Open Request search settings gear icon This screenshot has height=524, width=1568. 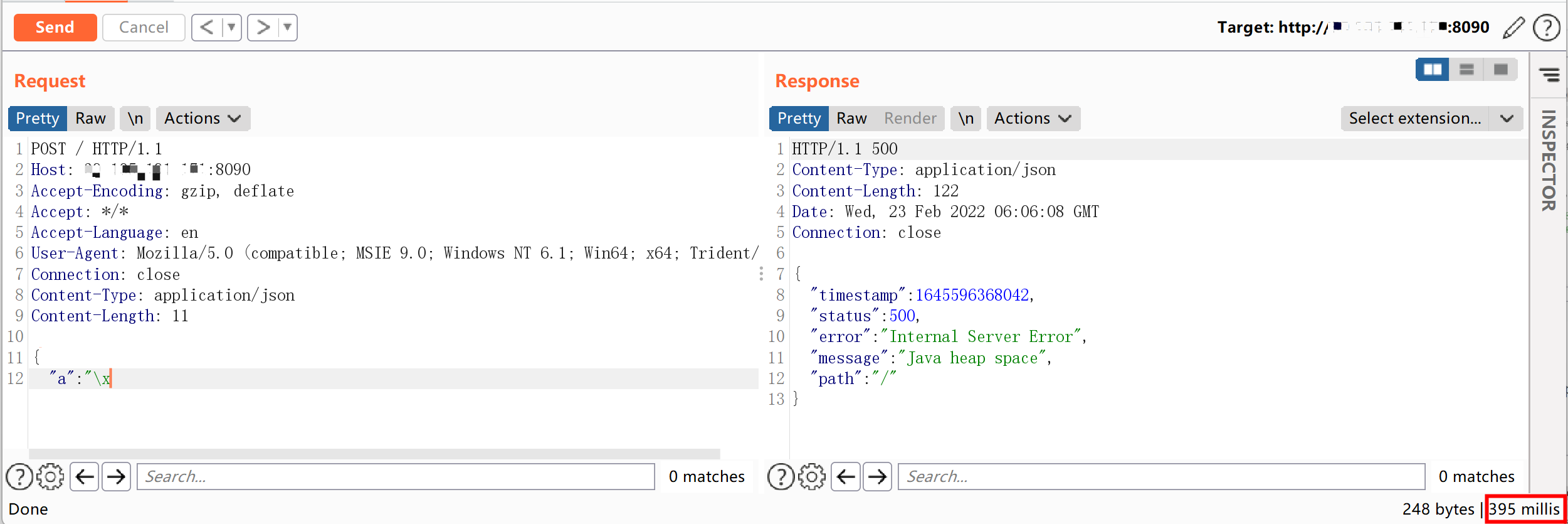(50, 477)
